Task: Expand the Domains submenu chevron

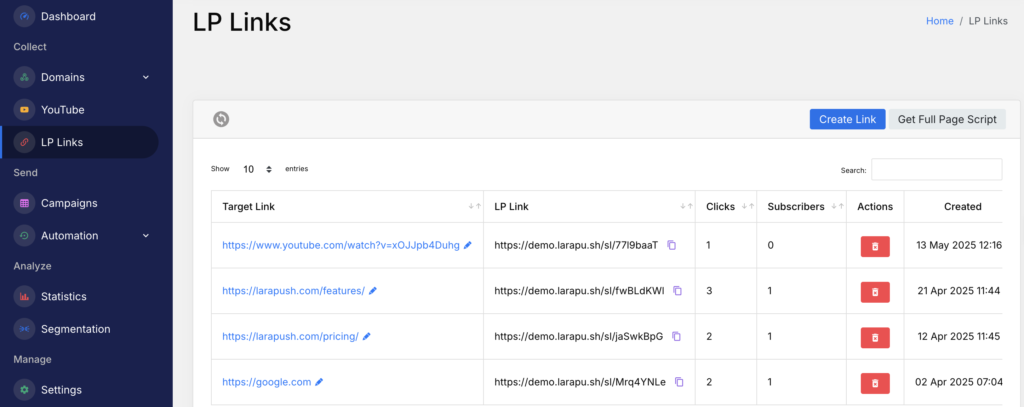Action: [x=146, y=77]
